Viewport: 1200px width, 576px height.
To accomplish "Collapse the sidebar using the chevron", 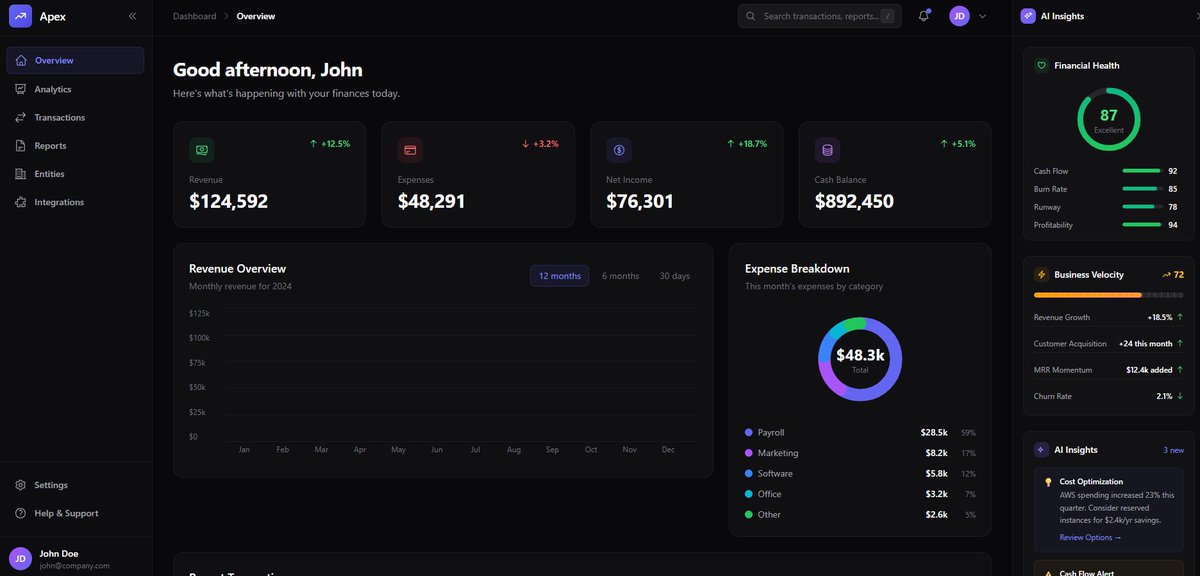I will tap(131, 15).
